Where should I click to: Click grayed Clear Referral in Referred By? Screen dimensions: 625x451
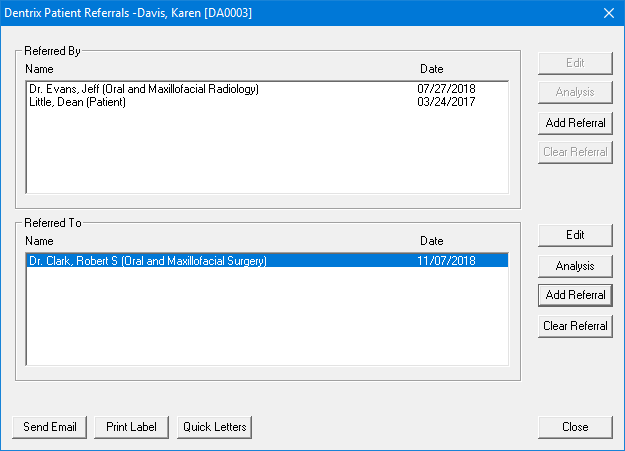tap(575, 152)
